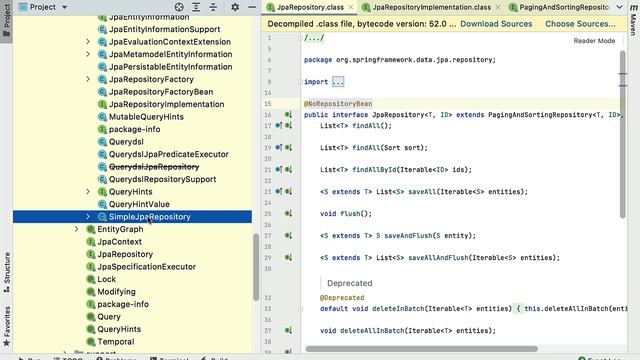Click the Project tree vertical scrollbar thumb
The image size is (640, 360).
coord(256,267)
